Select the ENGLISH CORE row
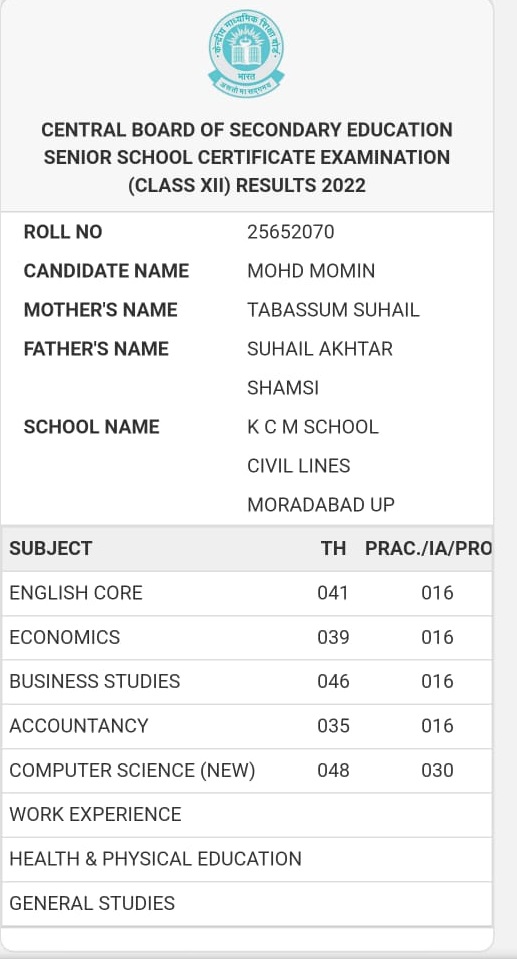This screenshot has height=961, width=517. tap(247, 593)
